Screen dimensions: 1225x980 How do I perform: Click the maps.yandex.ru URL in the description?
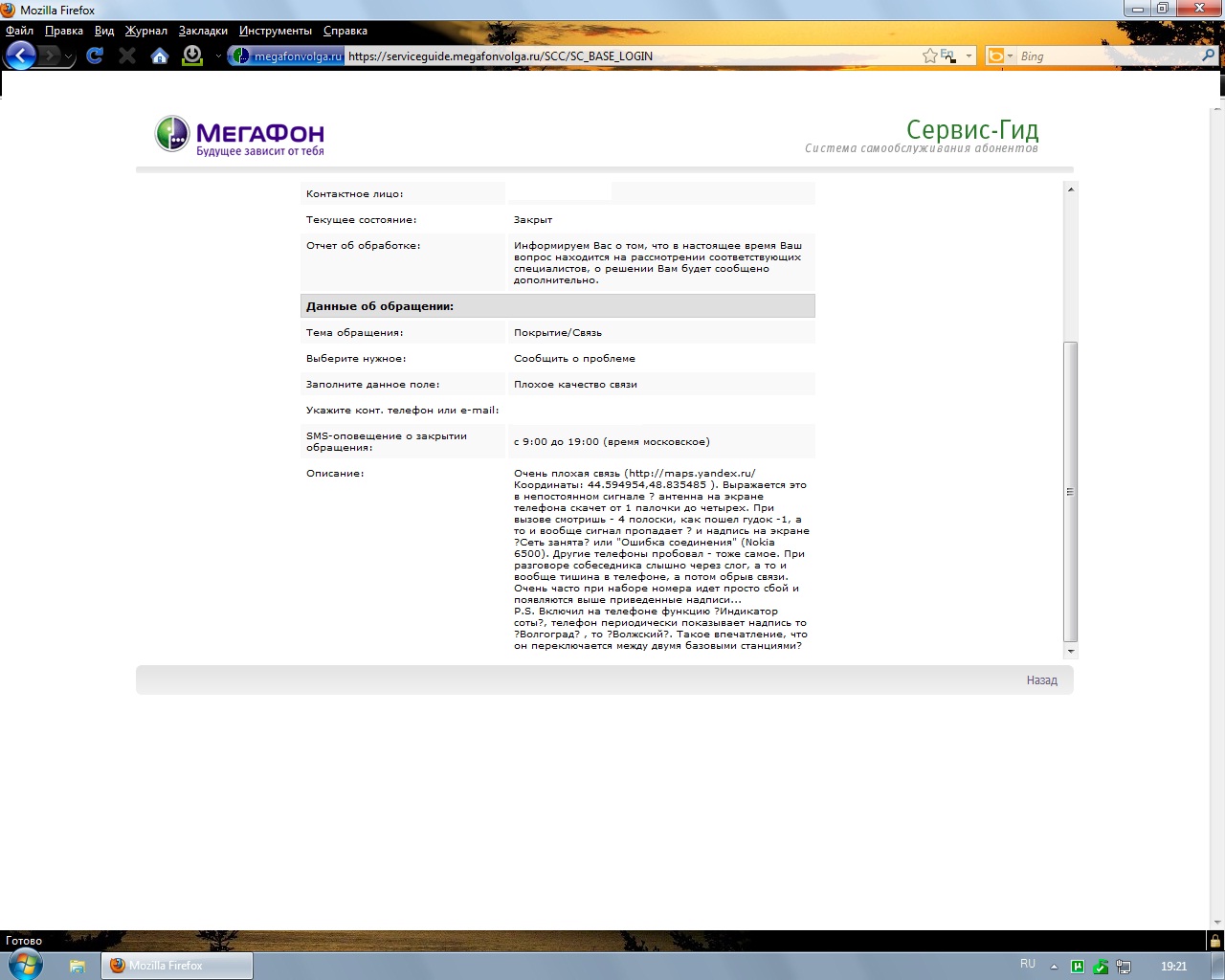(x=693, y=474)
